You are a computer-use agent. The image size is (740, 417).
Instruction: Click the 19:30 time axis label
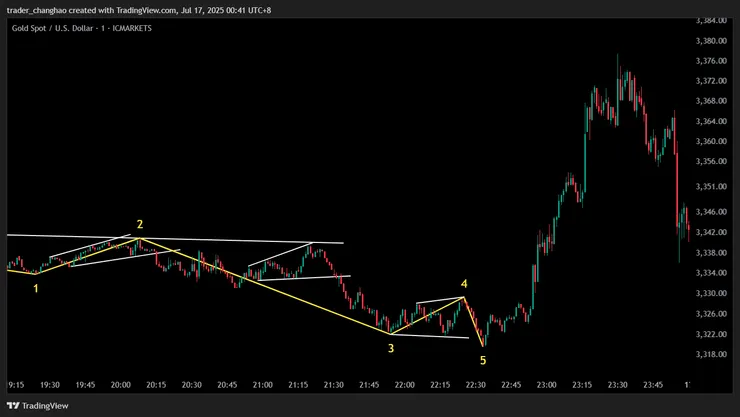tap(50, 385)
